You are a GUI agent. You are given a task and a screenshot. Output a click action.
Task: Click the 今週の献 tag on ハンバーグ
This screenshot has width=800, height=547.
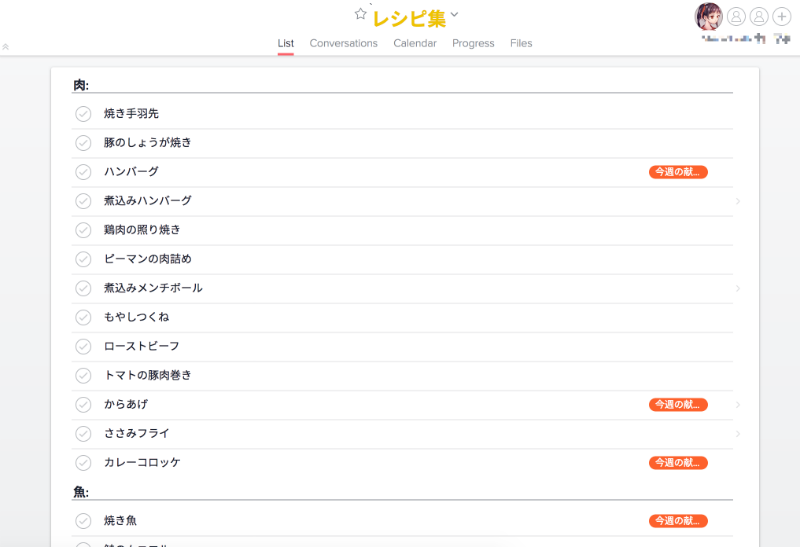tap(678, 172)
